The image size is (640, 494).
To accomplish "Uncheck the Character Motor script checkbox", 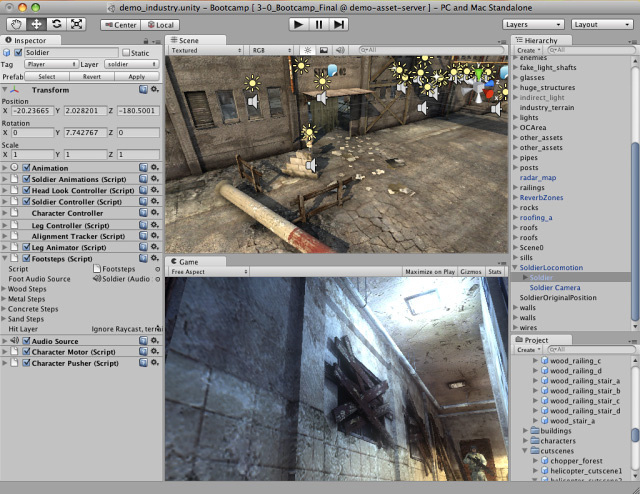I will (26, 352).
